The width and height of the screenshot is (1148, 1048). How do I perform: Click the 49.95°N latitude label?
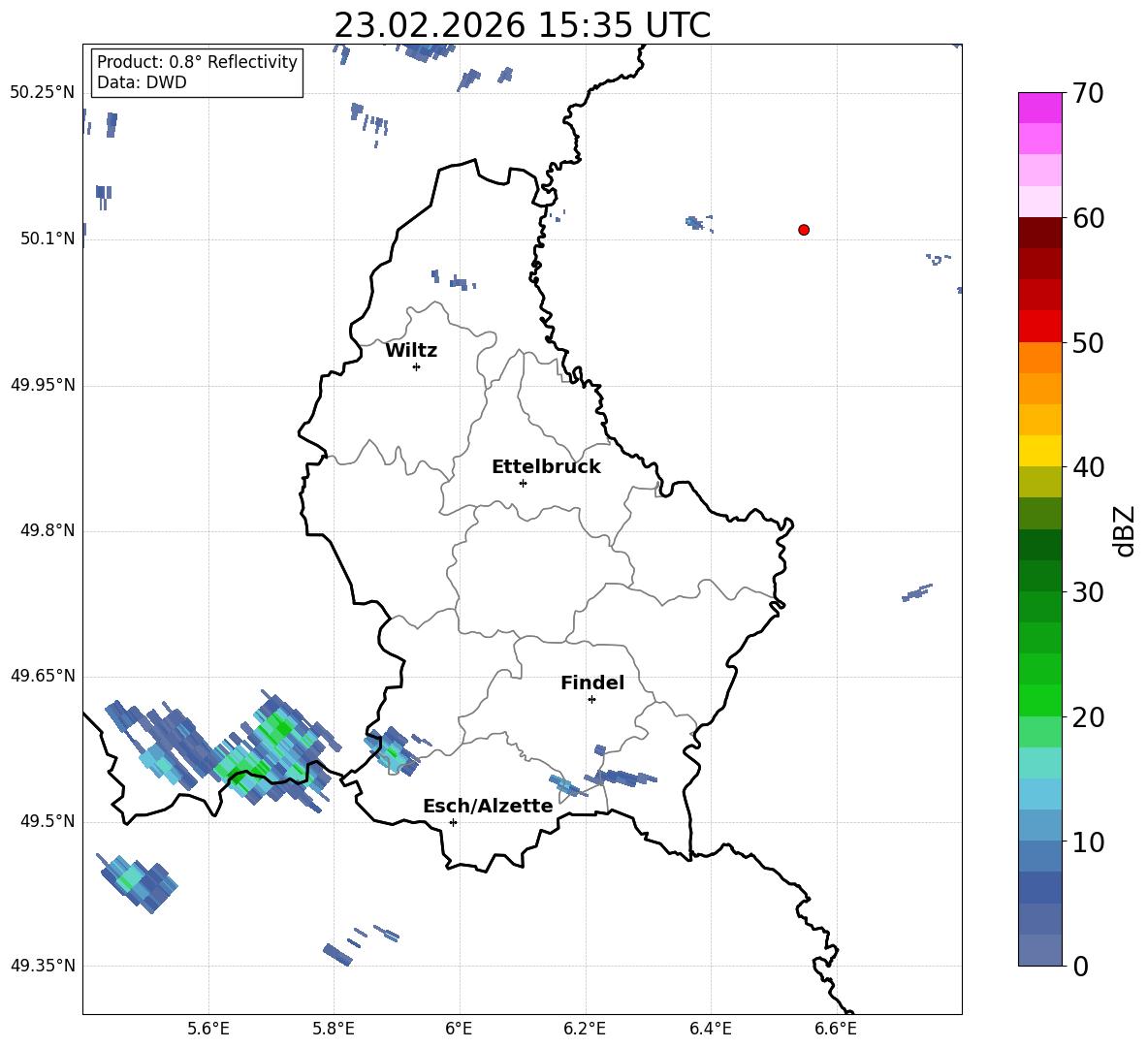[x=43, y=384]
